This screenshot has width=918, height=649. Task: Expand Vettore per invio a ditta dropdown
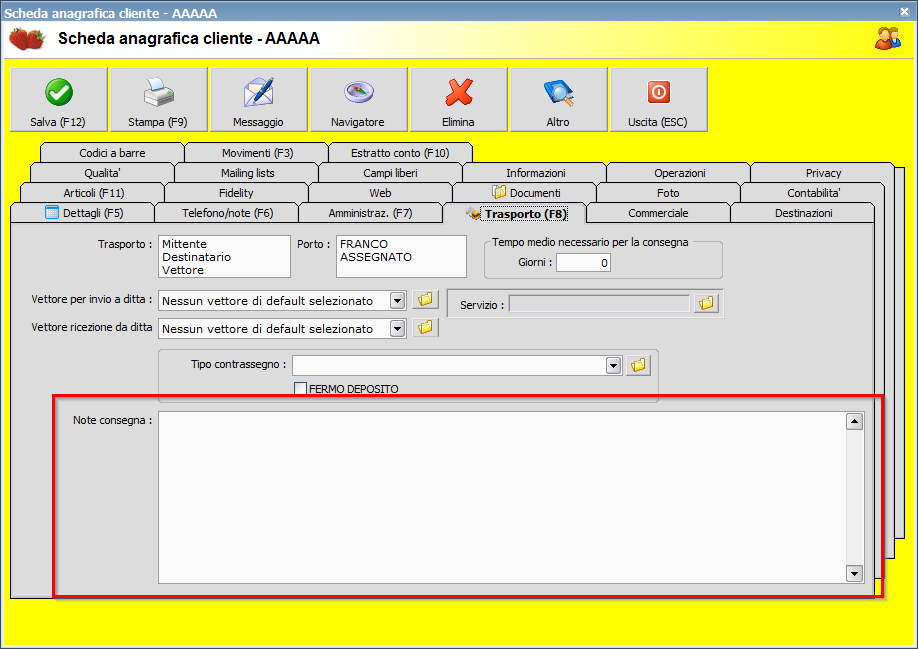[398, 301]
